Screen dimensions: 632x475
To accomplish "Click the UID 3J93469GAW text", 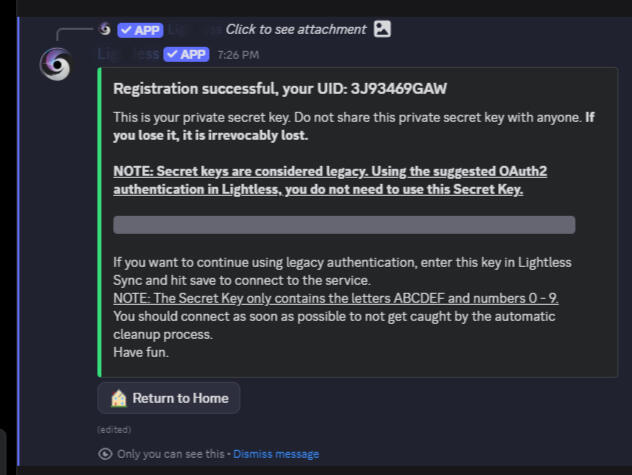I will pyautogui.click(x=399, y=88).
